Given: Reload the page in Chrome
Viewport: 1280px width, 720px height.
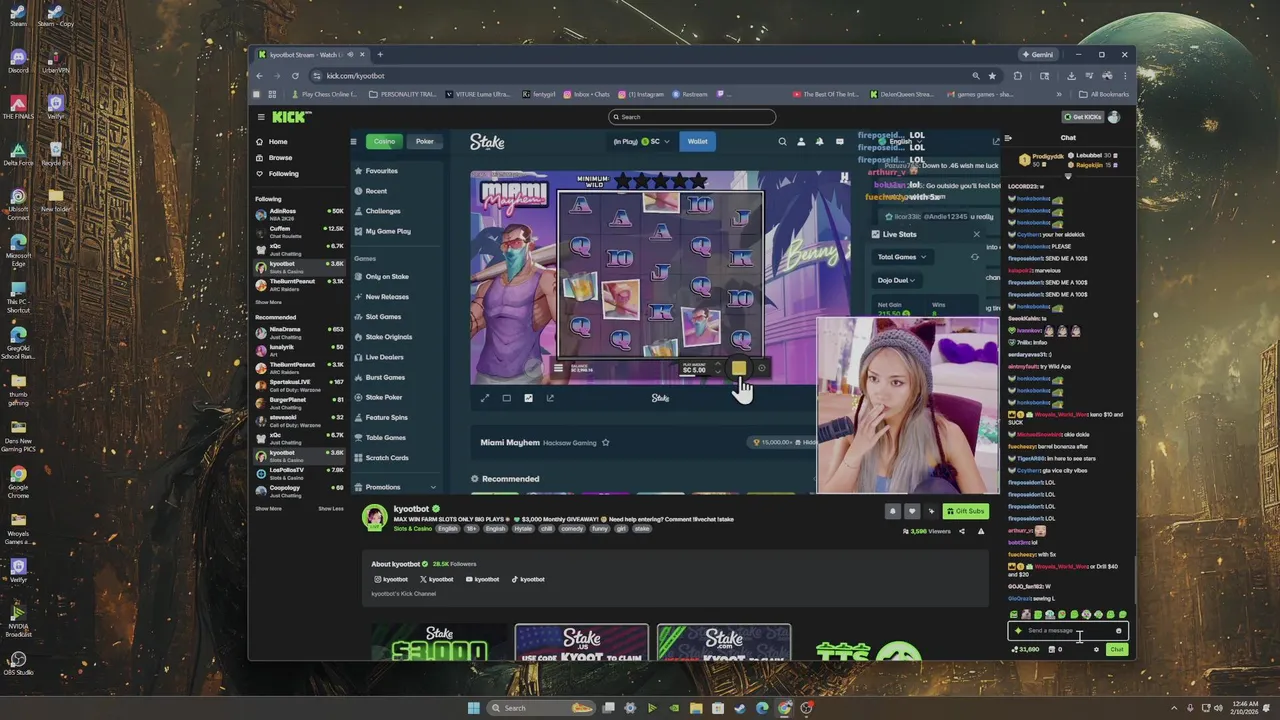Looking at the screenshot, I should click(295, 76).
